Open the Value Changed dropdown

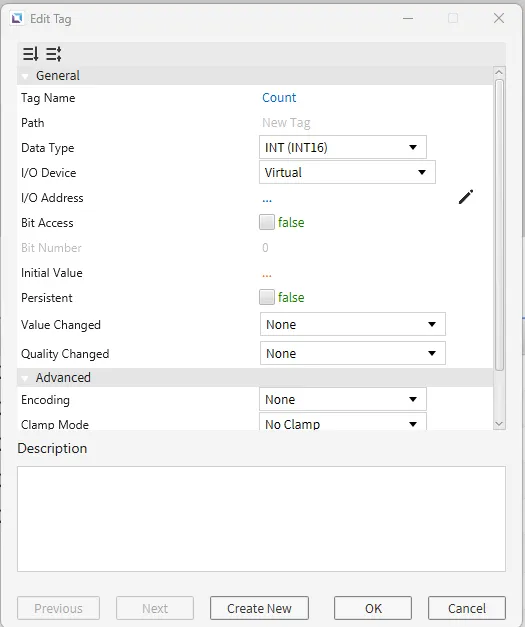pos(353,324)
